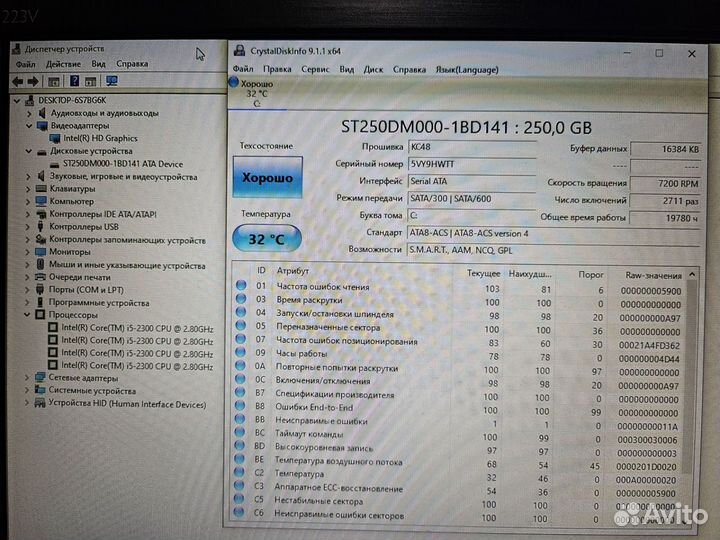Select the Программные устройства tree item

point(99,303)
